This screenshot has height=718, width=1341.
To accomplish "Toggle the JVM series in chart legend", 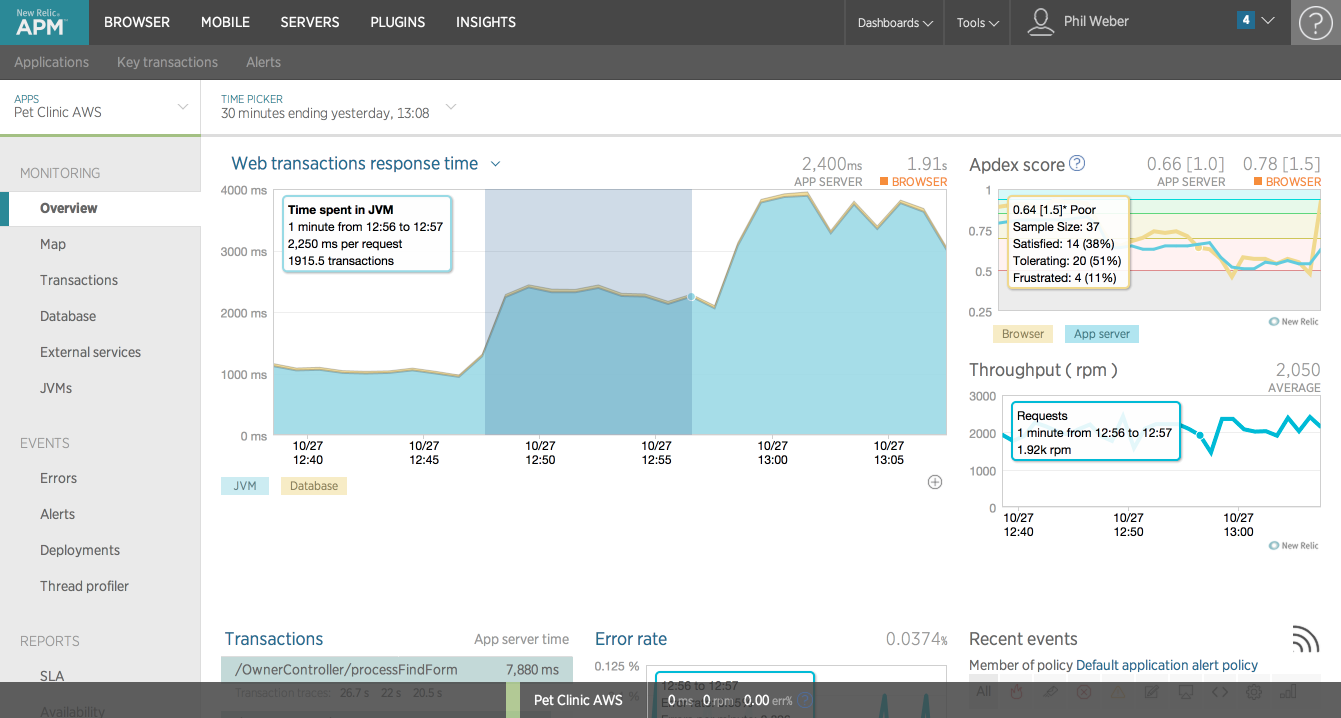I will (x=245, y=486).
